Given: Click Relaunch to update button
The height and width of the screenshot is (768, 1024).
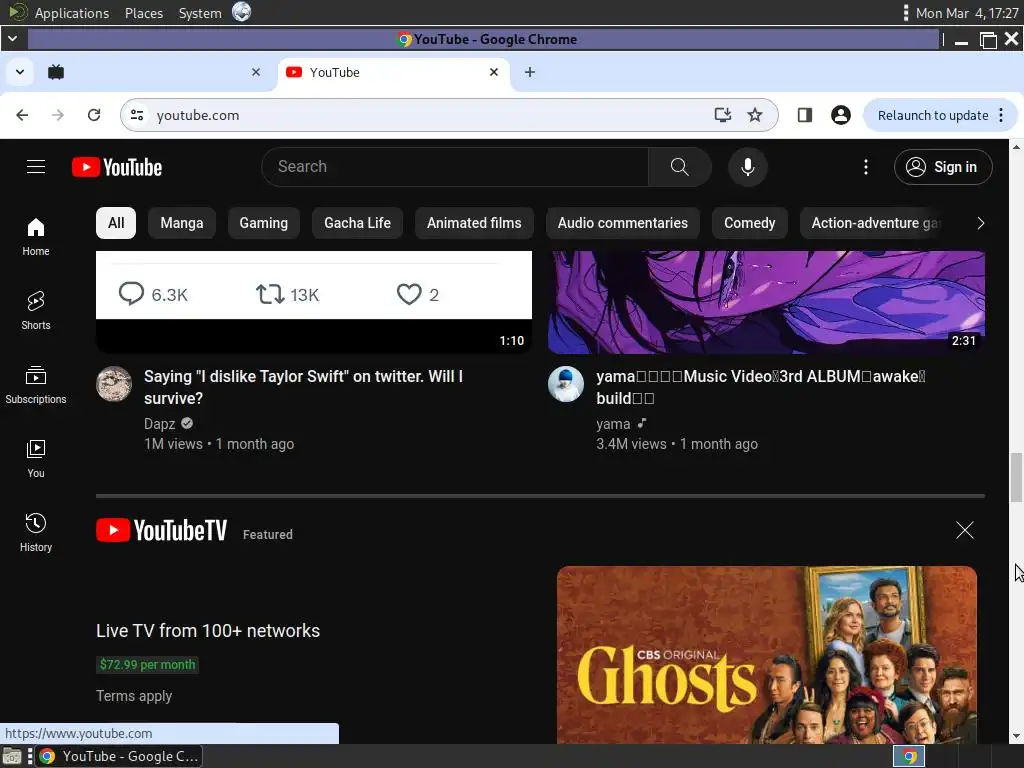Looking at the screenshot, I should 933,115.
